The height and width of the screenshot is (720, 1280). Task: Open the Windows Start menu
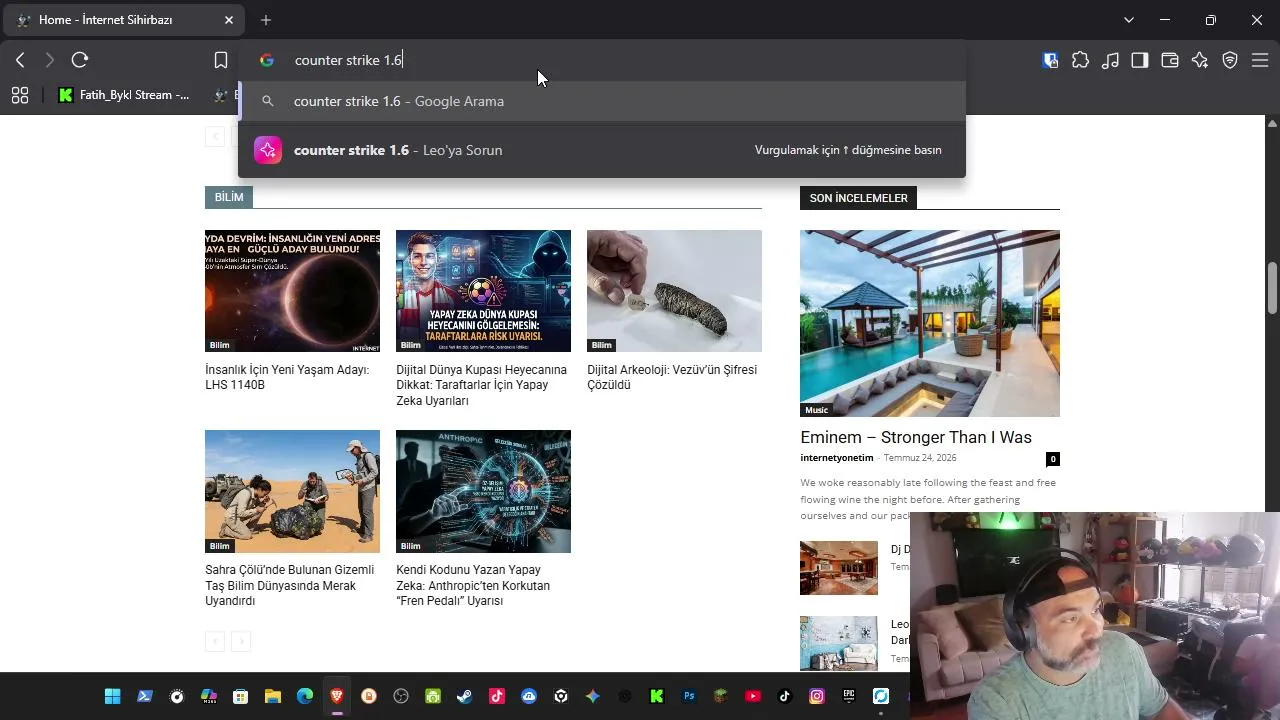click(113, 696)
